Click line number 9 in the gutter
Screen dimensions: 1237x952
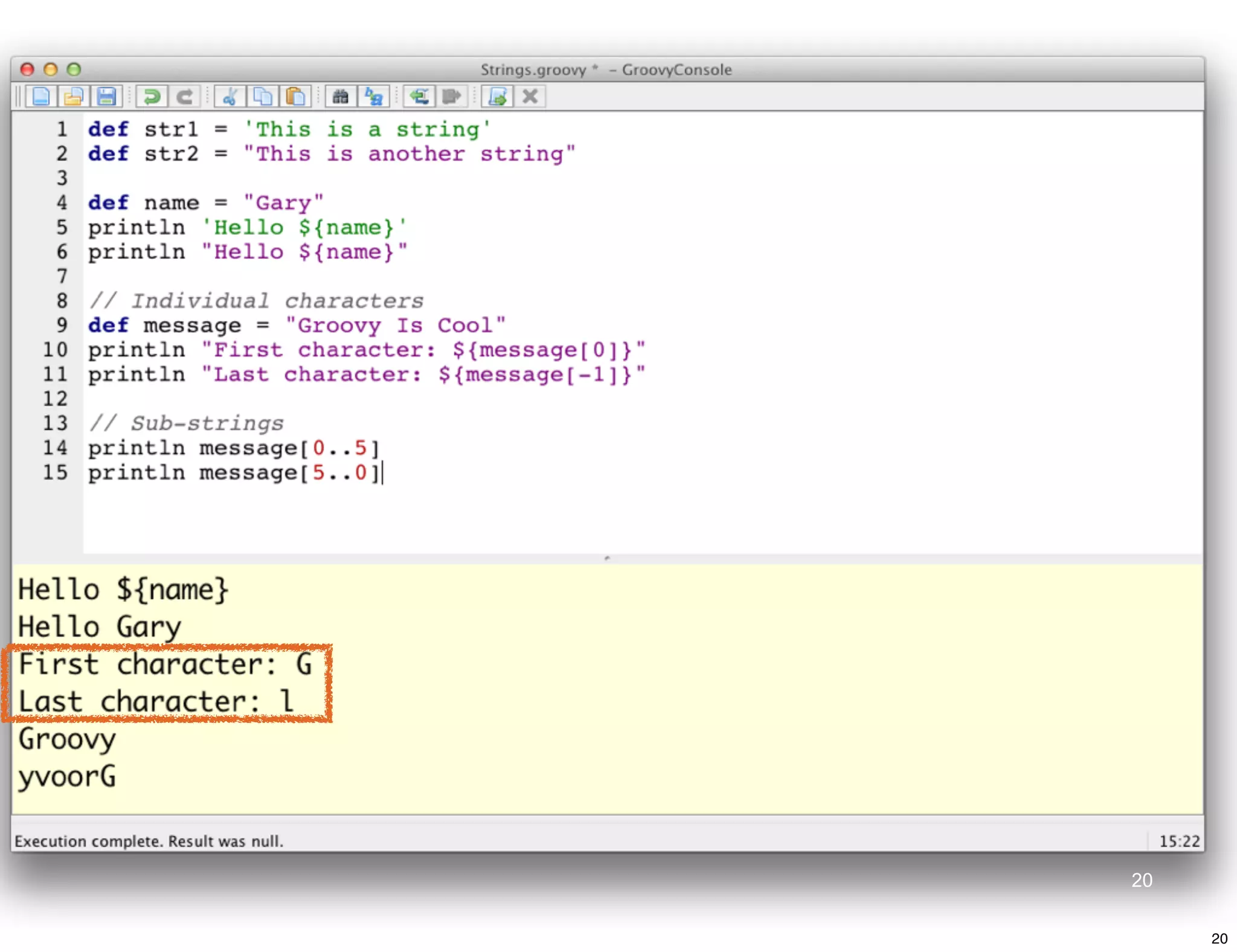(x=62, y=326)
